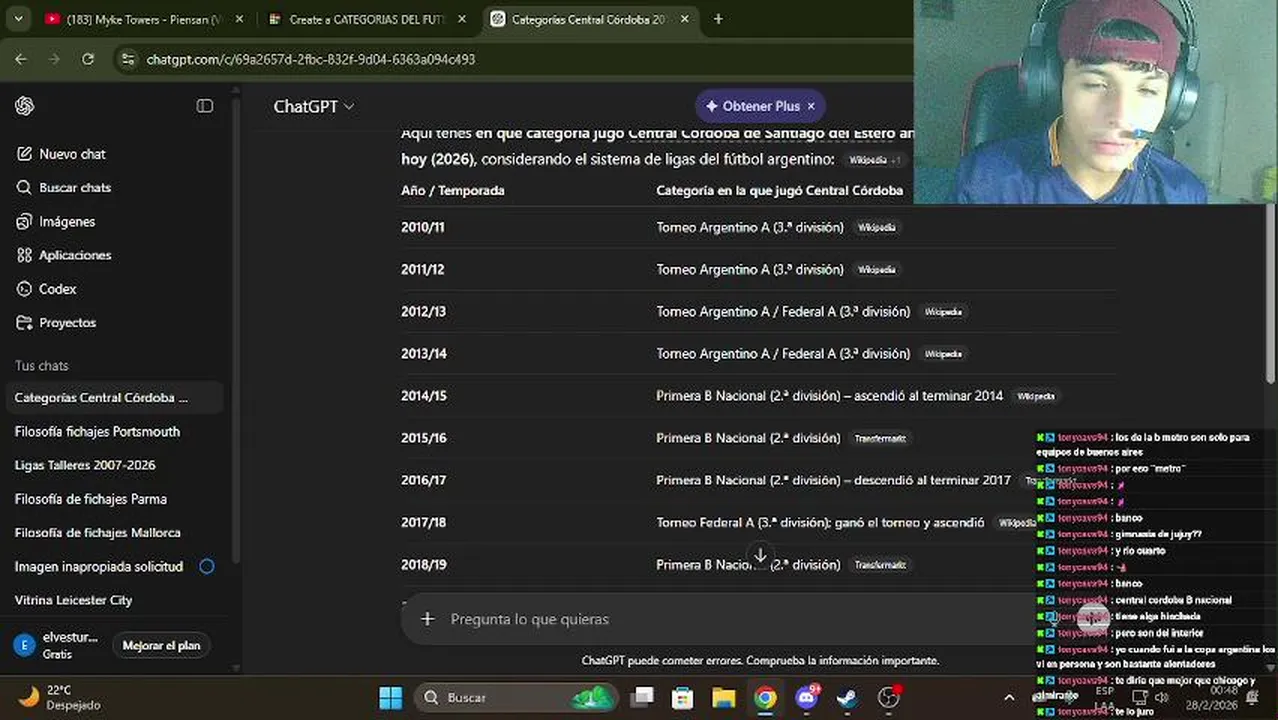Viewport: 1278px width, 720px height.
Task: Click the 2016/17 season cell
Action: tap(424, 480)
